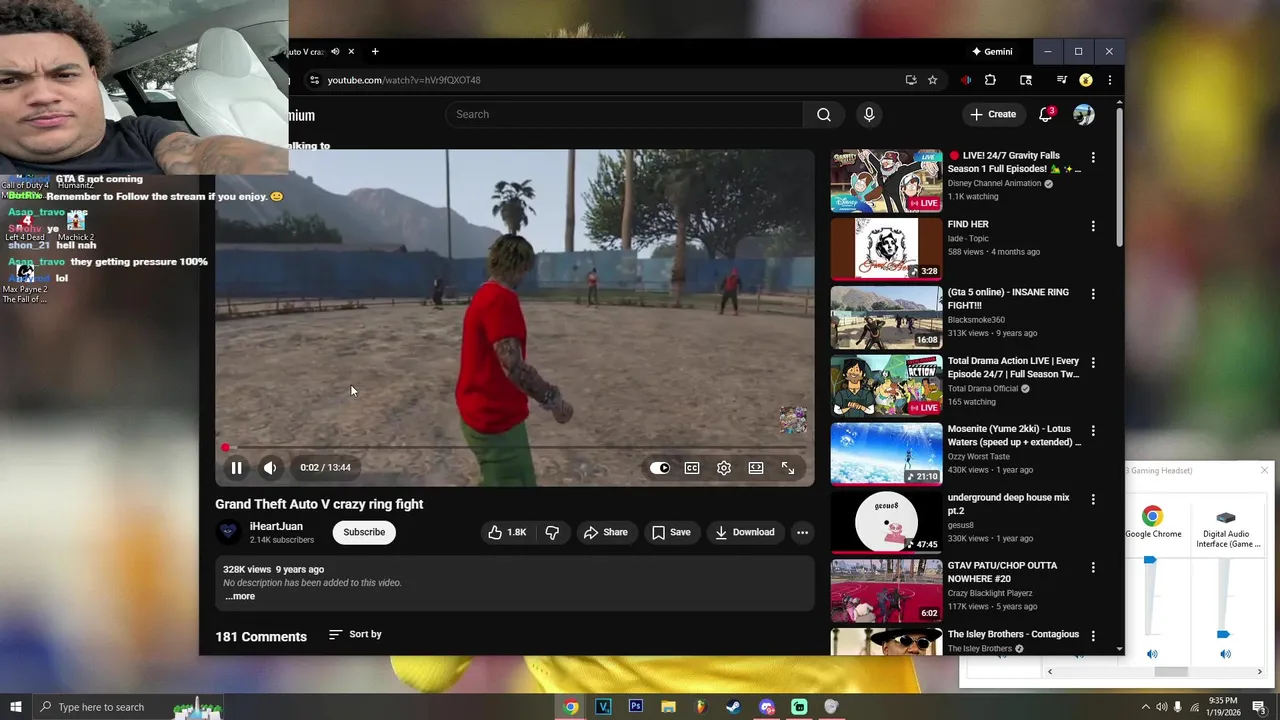Viewport: 1280px width, 720px height.
Task: Adjust Digital Audio Interface volume slider
Action: (1223, 634)
